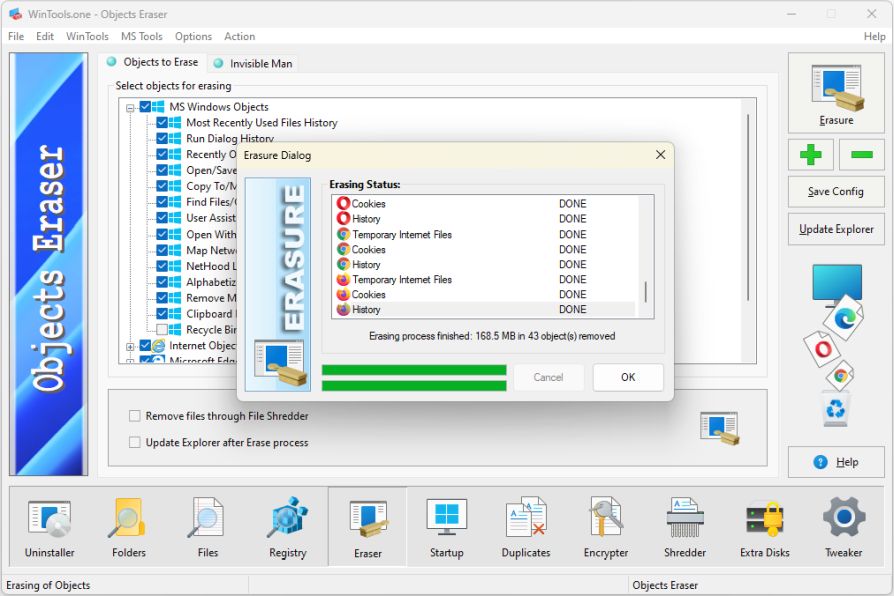Click 'Erasing process finished' status message
894x596 pixels.
[x=492, y=336]
